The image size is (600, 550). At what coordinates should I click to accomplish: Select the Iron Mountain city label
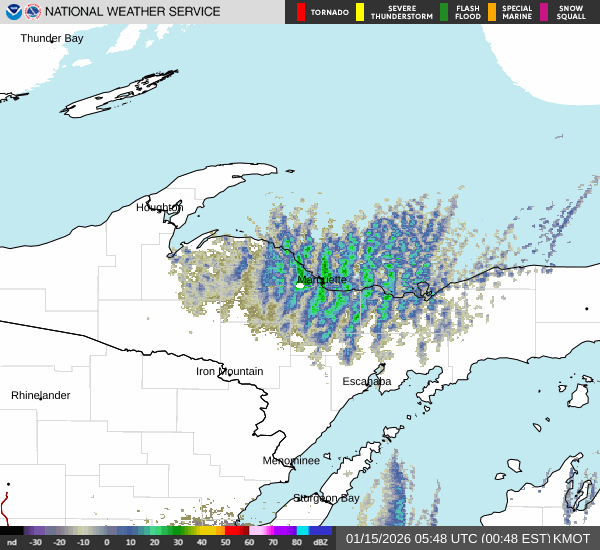[229, 372]
